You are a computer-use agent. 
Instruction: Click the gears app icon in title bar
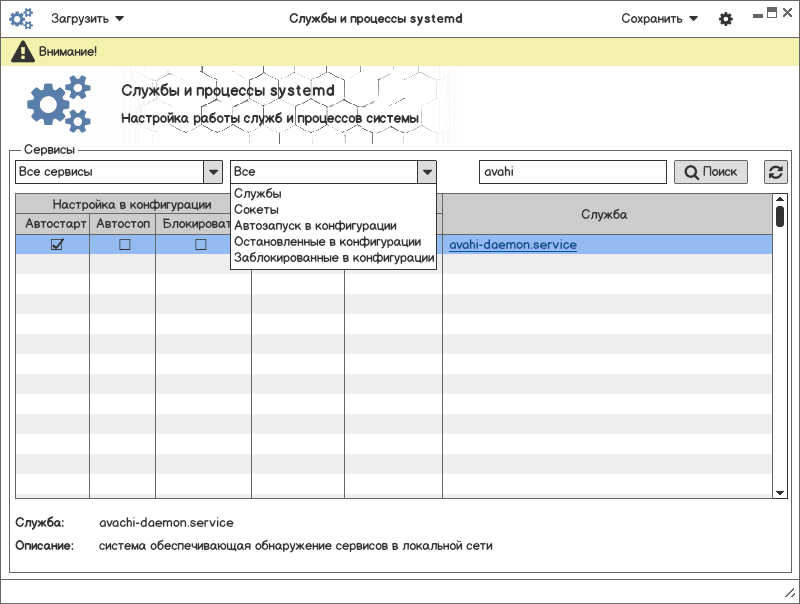(21, 18)
